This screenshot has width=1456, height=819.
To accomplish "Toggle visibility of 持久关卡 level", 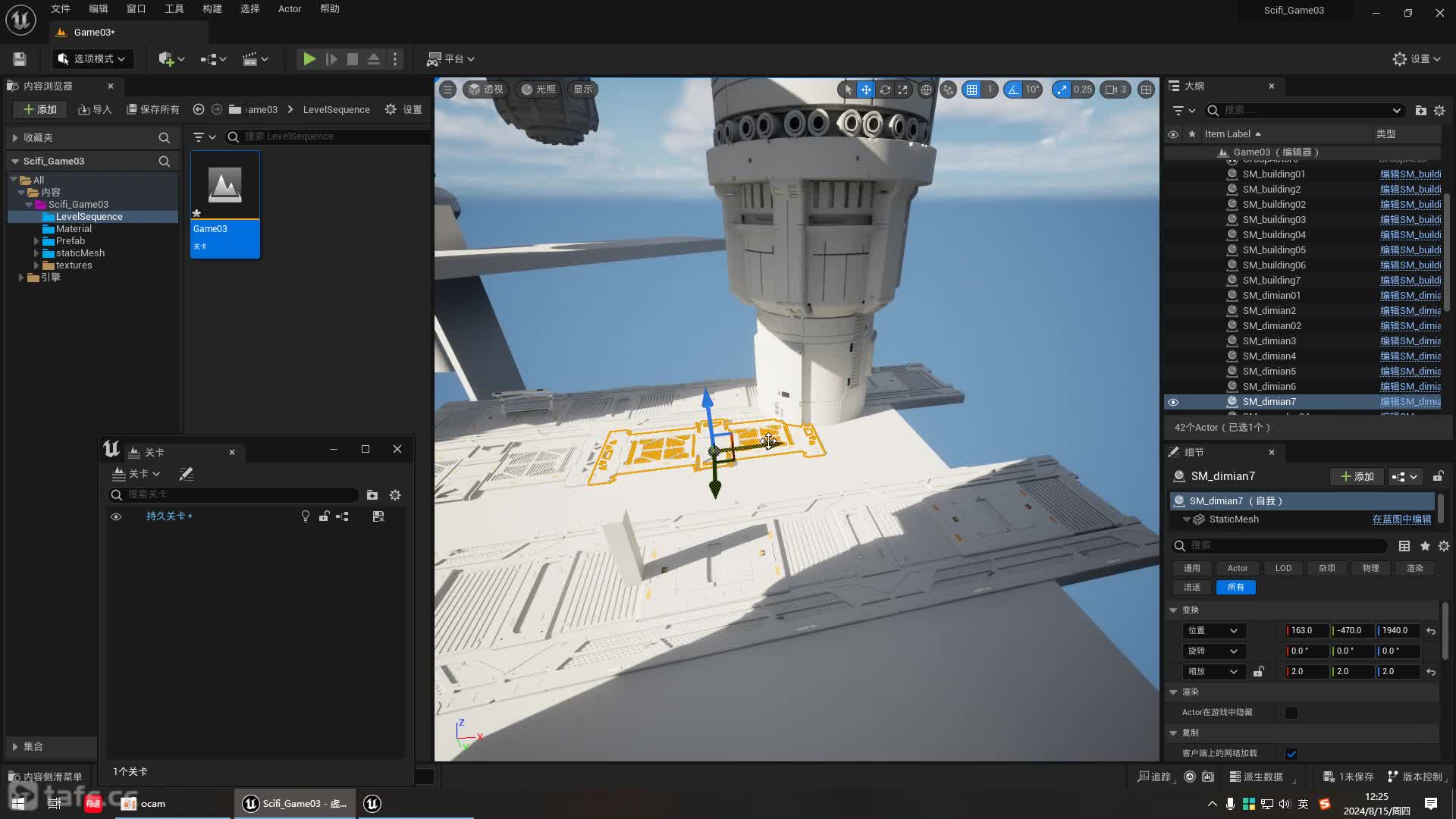I will [x=116, y=516].
